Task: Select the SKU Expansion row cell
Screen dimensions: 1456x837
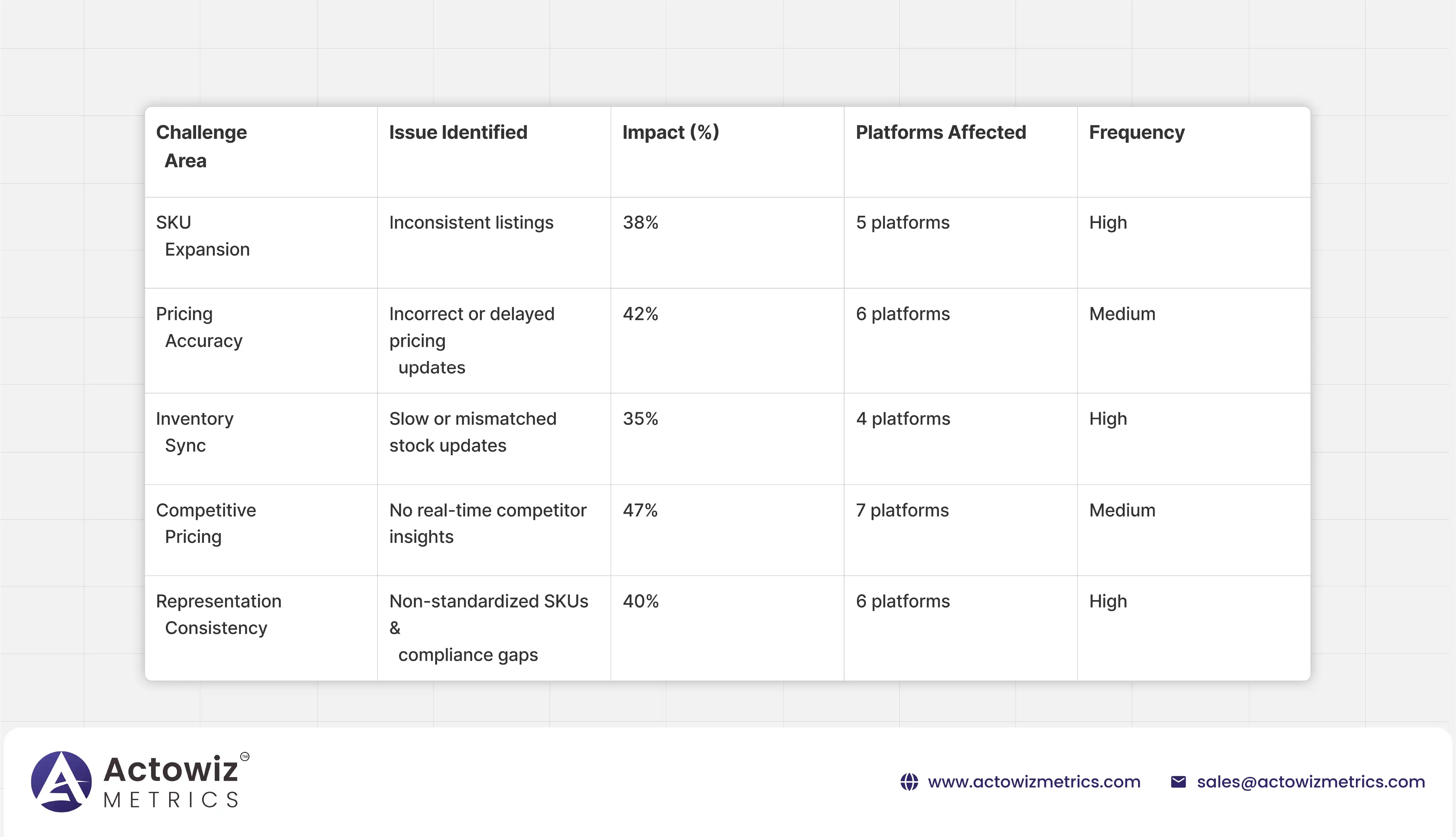Action: pos(202,236)
